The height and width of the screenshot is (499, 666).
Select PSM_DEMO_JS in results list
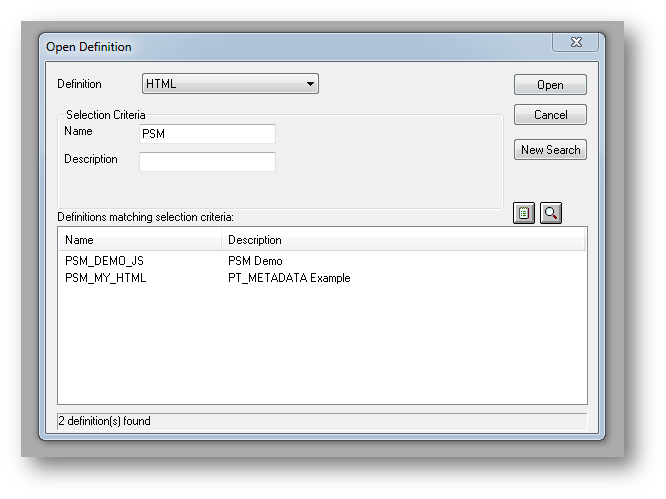(104, 261)
